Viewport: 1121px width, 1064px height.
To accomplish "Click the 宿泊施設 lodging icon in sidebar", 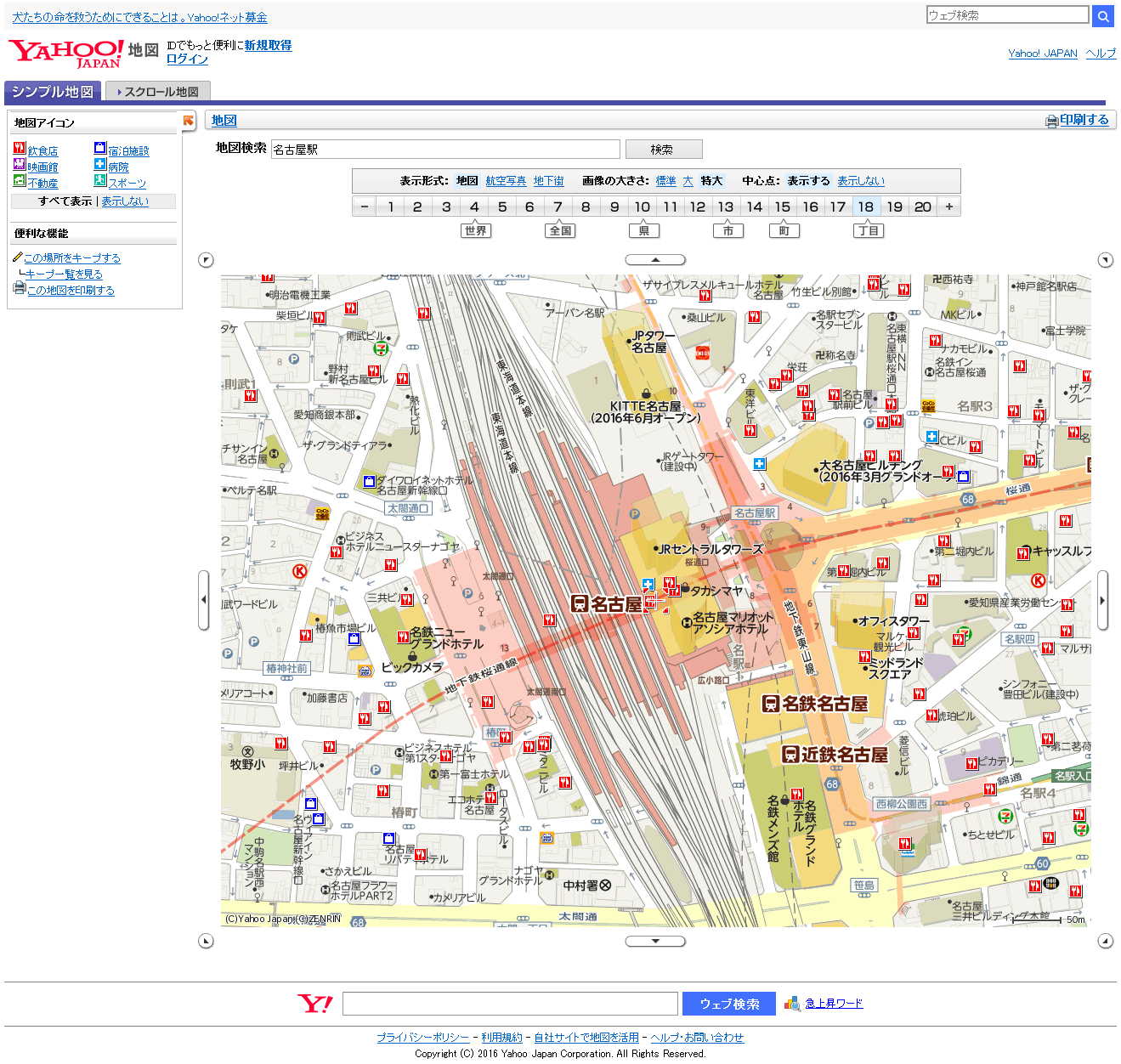I will coord(100,149).
